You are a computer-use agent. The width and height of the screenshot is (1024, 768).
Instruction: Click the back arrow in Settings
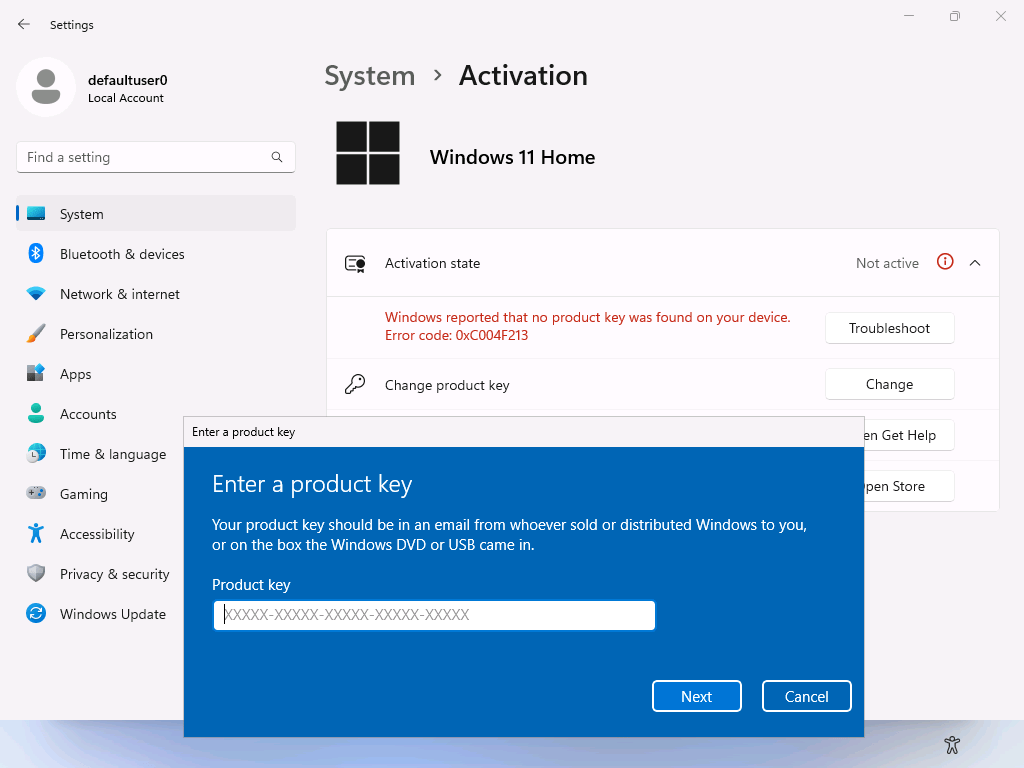24,24
